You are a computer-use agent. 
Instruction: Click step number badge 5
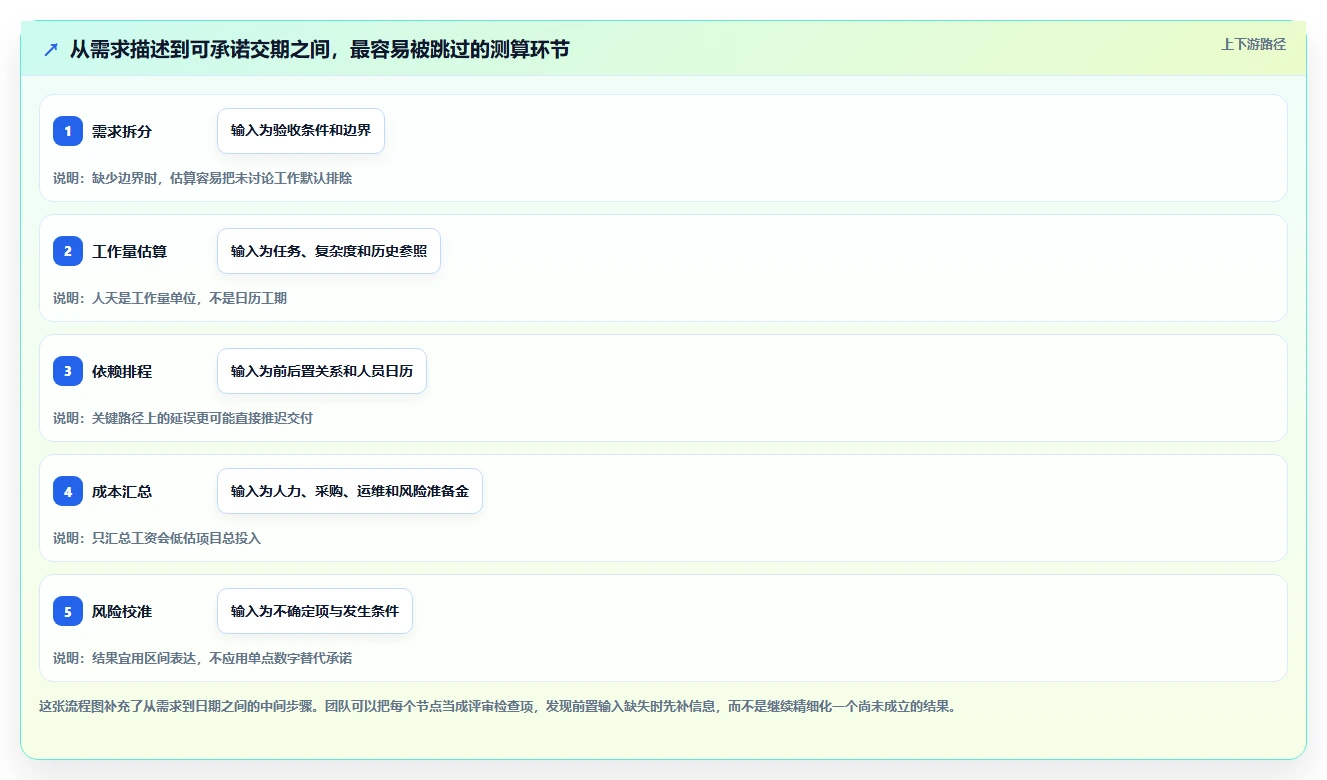pos(68,611)
